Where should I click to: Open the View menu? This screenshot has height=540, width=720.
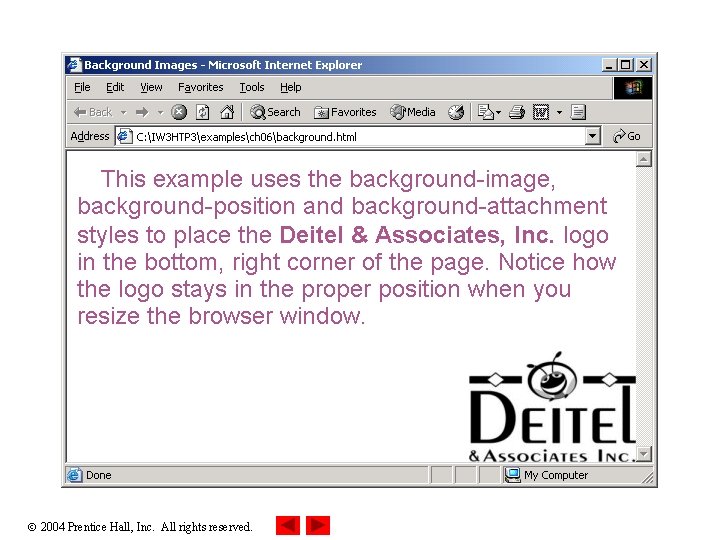(x=151, y=87)
